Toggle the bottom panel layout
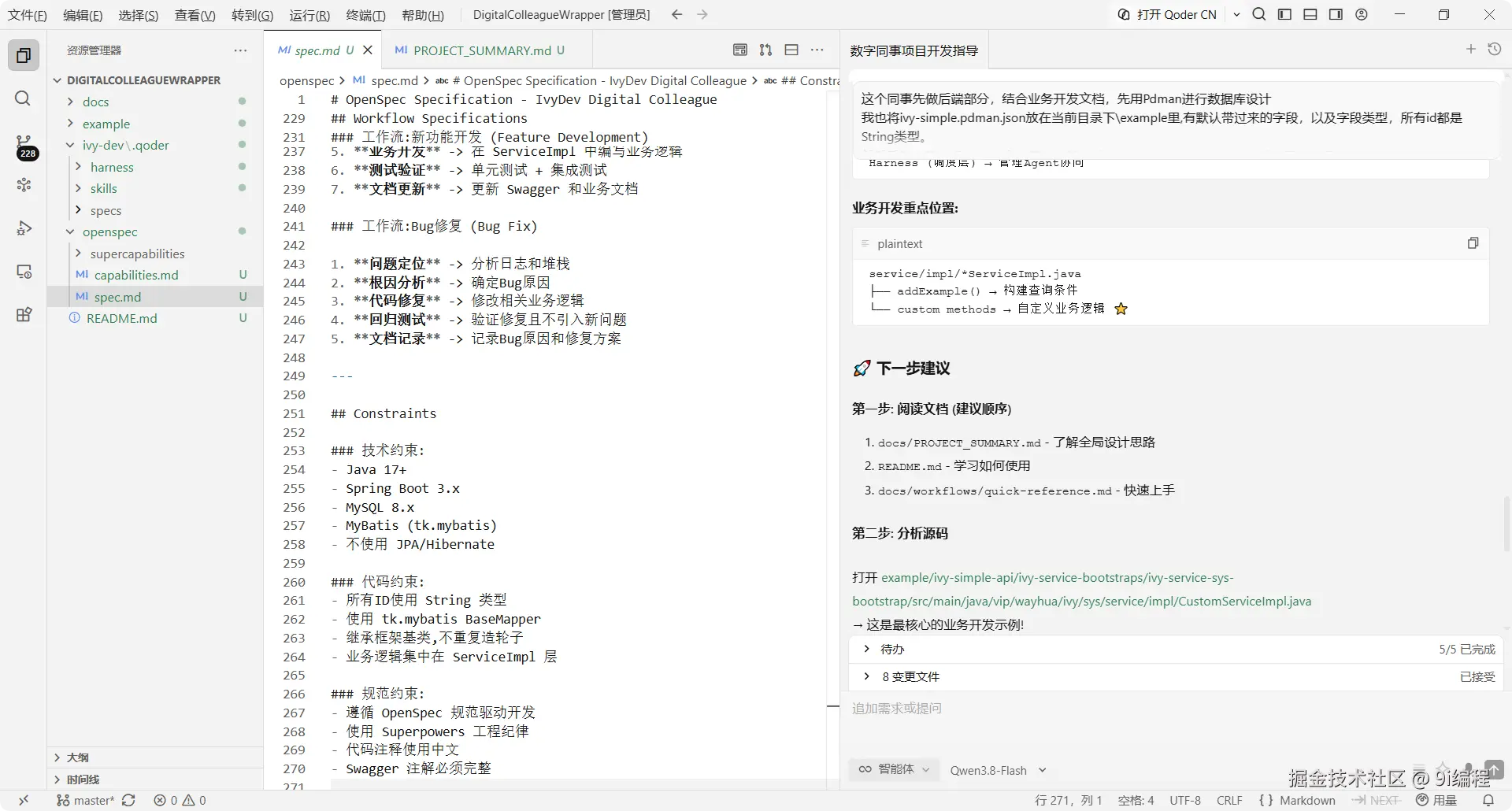The width and height of the screenshot is (1512, 811). (1310, 14)
